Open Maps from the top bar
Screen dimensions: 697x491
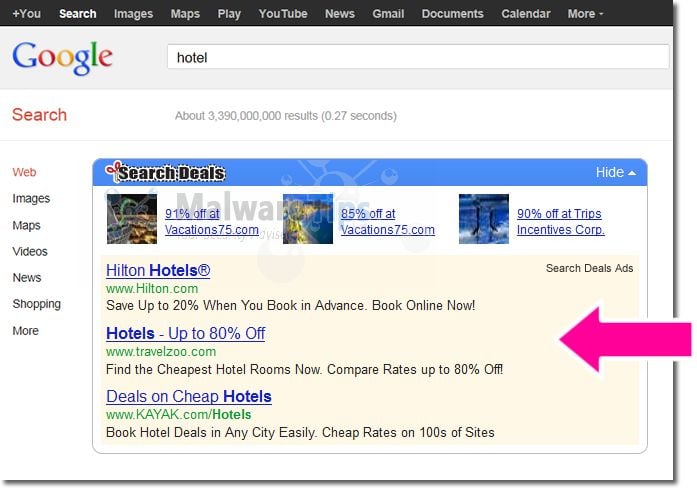click(185, 14)
